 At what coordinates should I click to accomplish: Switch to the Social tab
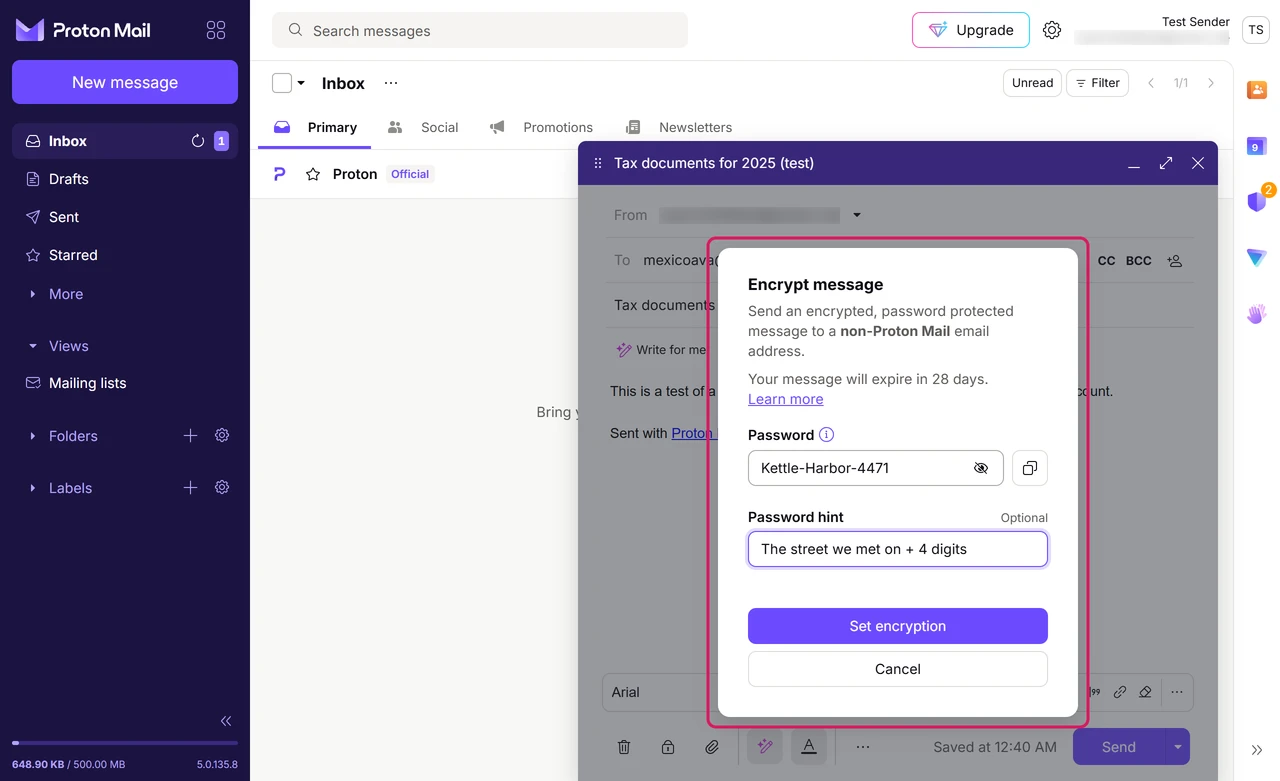coord(423,127)
